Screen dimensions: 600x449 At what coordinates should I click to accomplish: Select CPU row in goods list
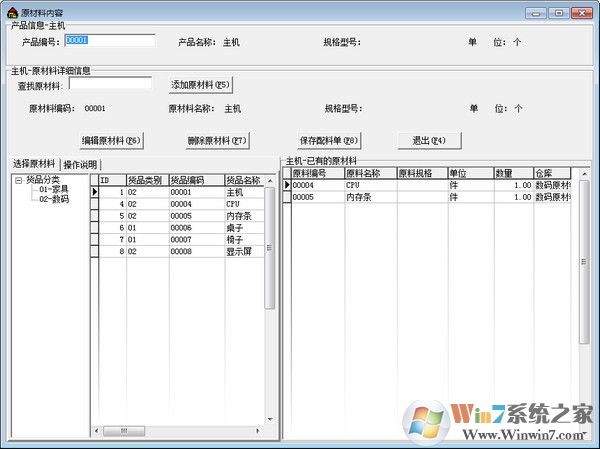coord(177,204)
